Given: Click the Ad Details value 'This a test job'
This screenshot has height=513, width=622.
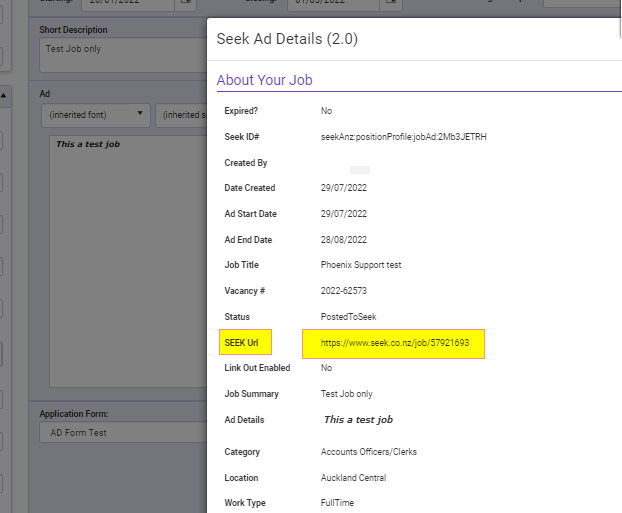Looking at the screenshot, I should coord(358,420).
